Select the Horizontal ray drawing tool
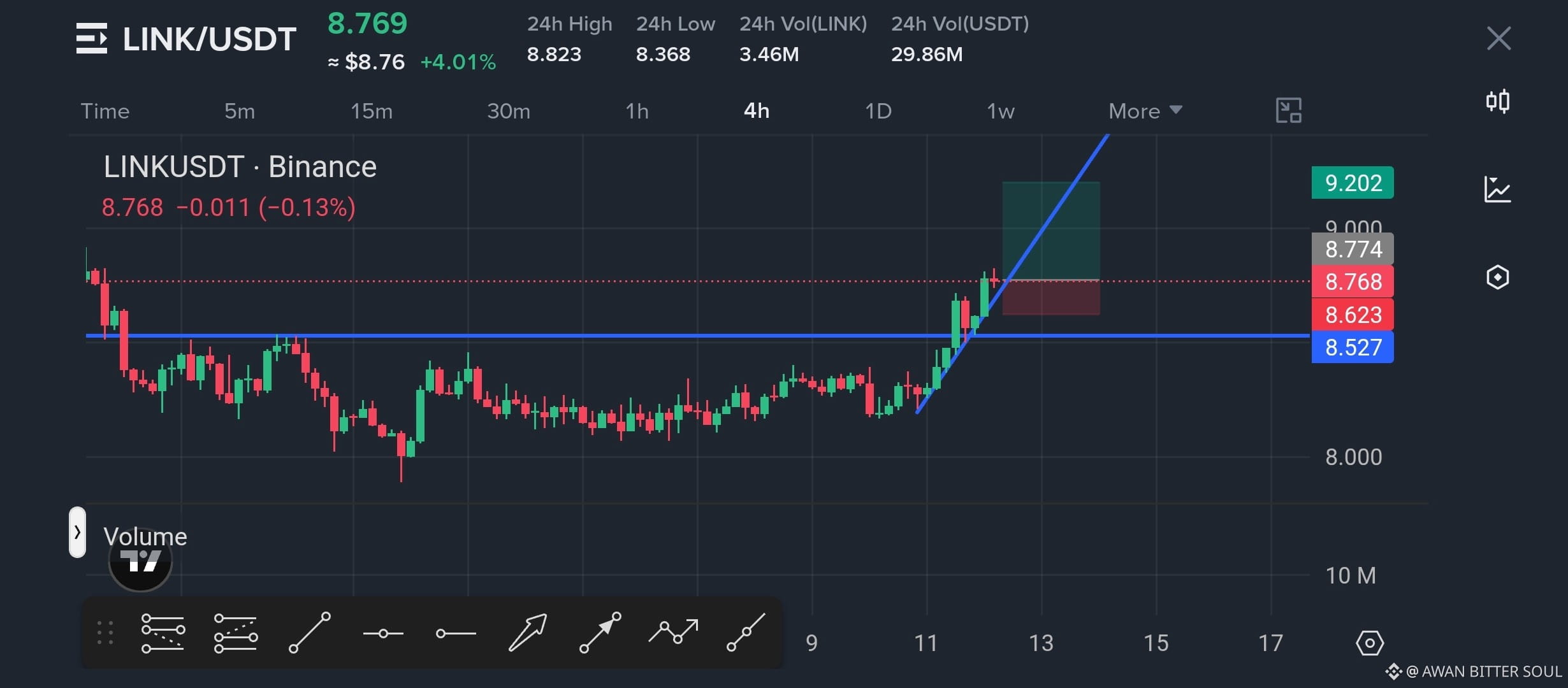1568x688 pixels. [456, 633]
